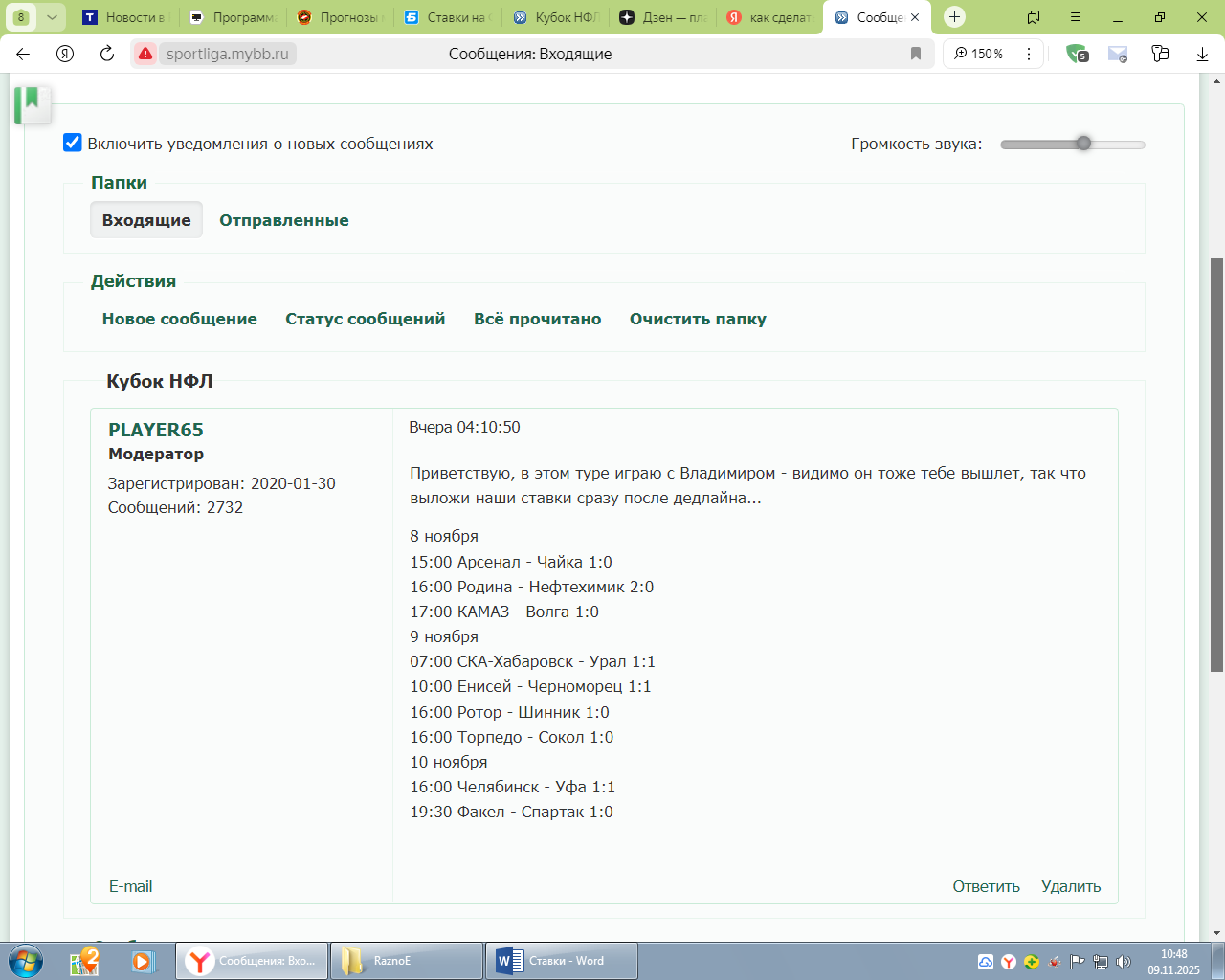
Task: Mark all read with Всё прочитано
Action: 537,319
